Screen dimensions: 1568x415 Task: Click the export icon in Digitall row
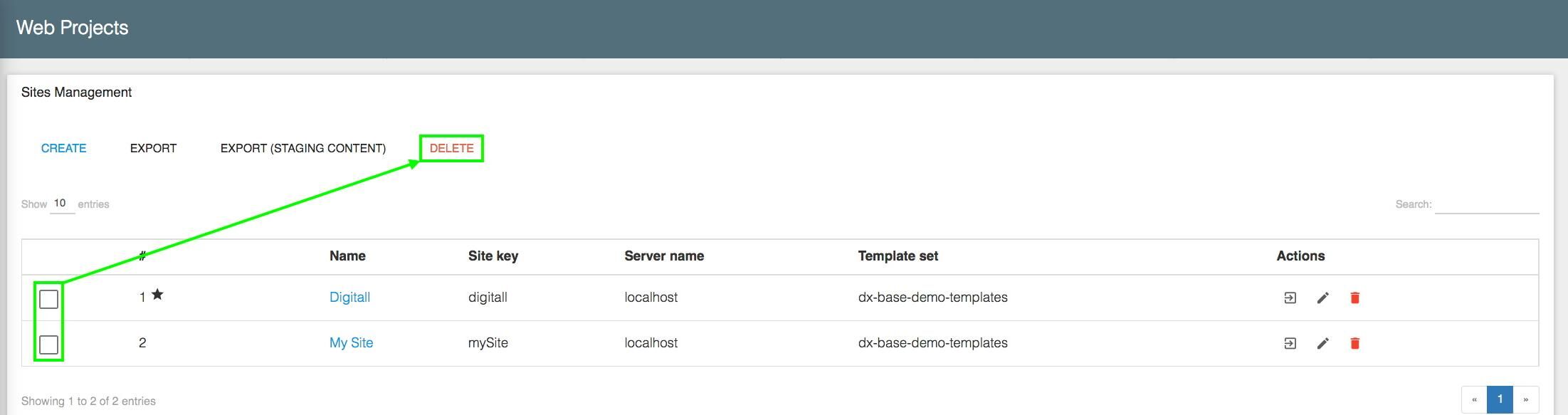[x=1290, y=298]
